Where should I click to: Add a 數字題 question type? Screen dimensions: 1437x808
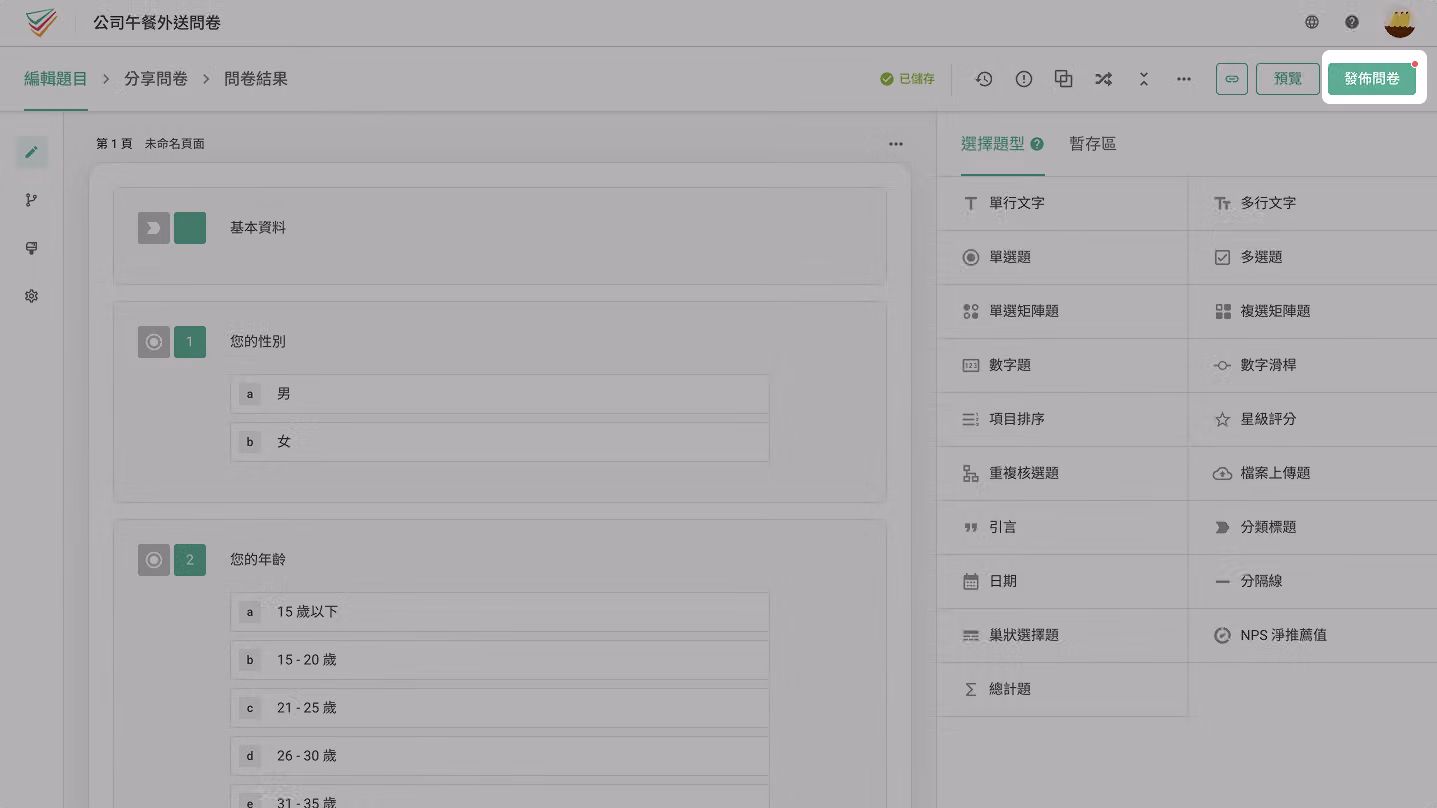point(1062,365)
